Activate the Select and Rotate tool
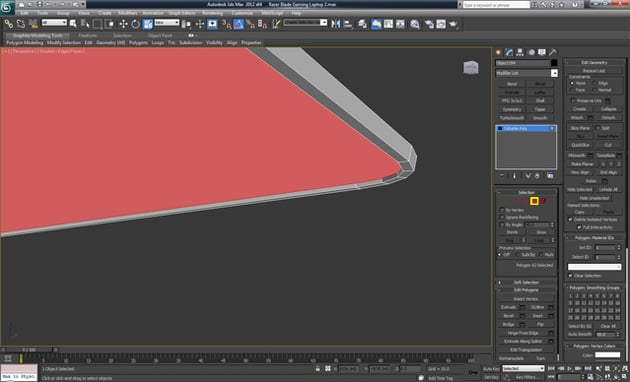The width and height of the screenshot is (630, 382). point(135,24)
